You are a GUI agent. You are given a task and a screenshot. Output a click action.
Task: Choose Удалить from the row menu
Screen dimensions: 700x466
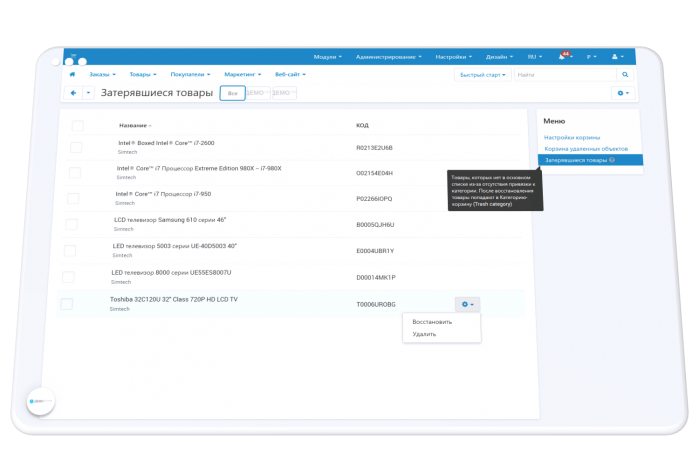tap(424, 334)
